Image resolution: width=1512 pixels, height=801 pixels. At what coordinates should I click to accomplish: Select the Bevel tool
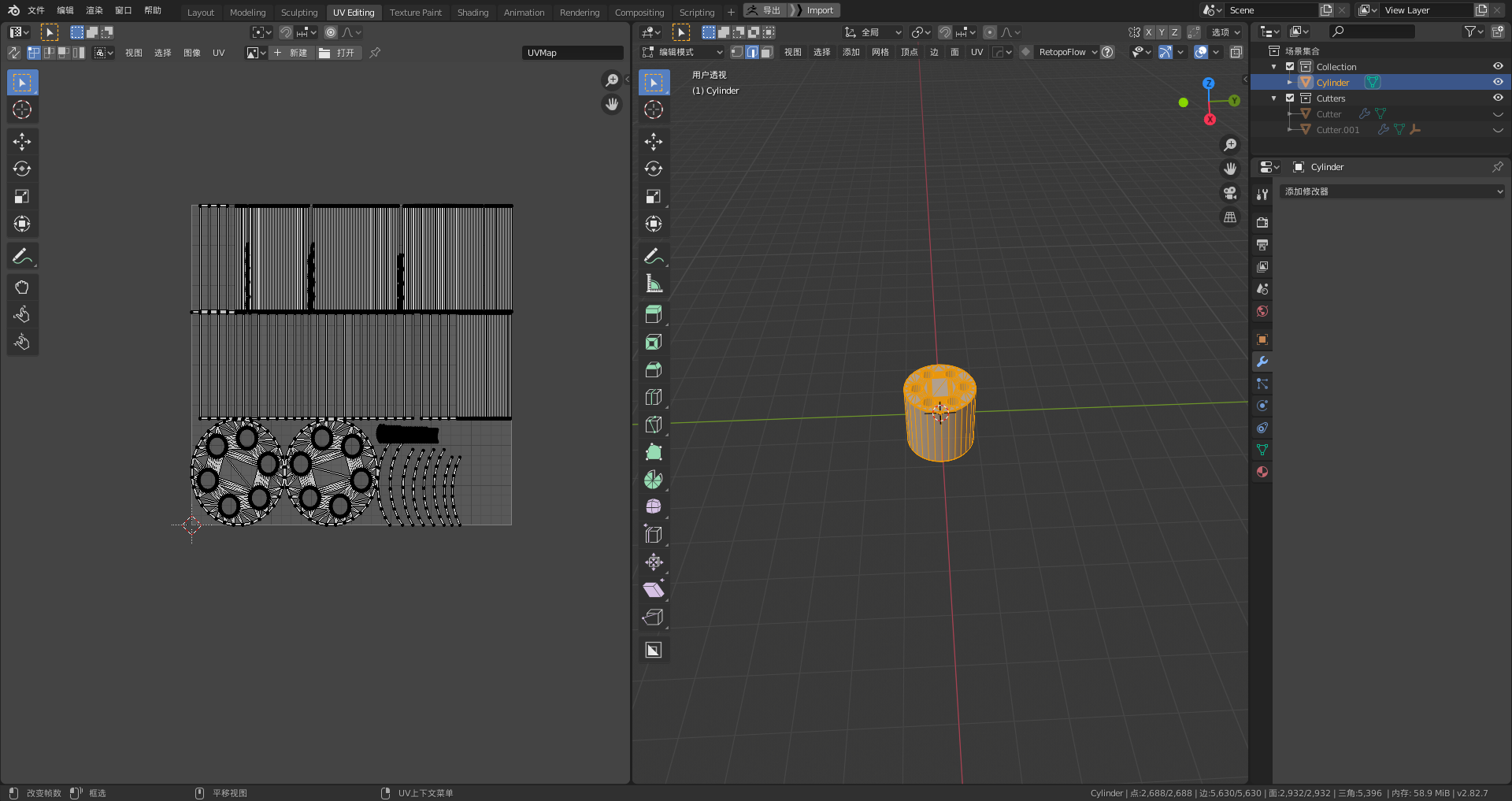[653, 369]
